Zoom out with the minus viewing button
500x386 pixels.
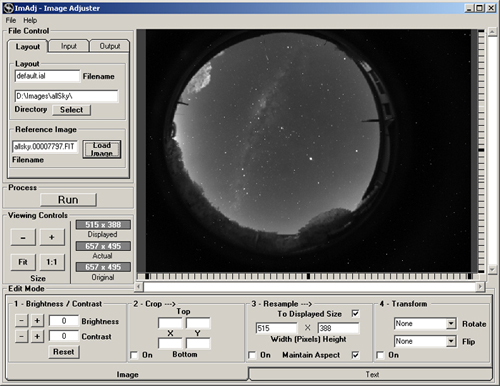pyautogui.click(x=23, y=237)
